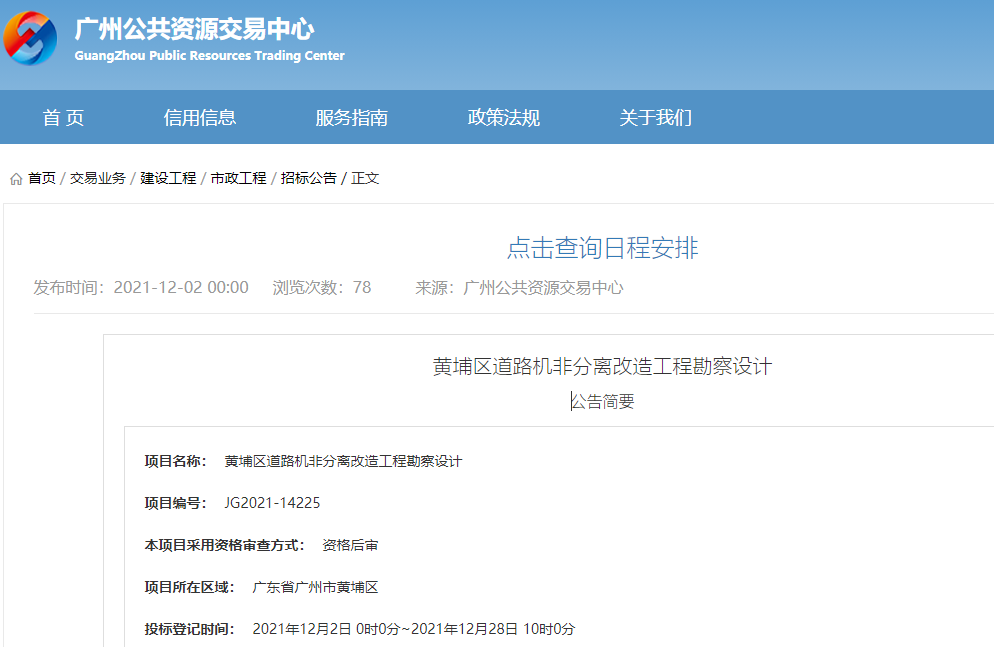Click the 公告简要 section heading

pyautogui.click(x=602, y=402)
